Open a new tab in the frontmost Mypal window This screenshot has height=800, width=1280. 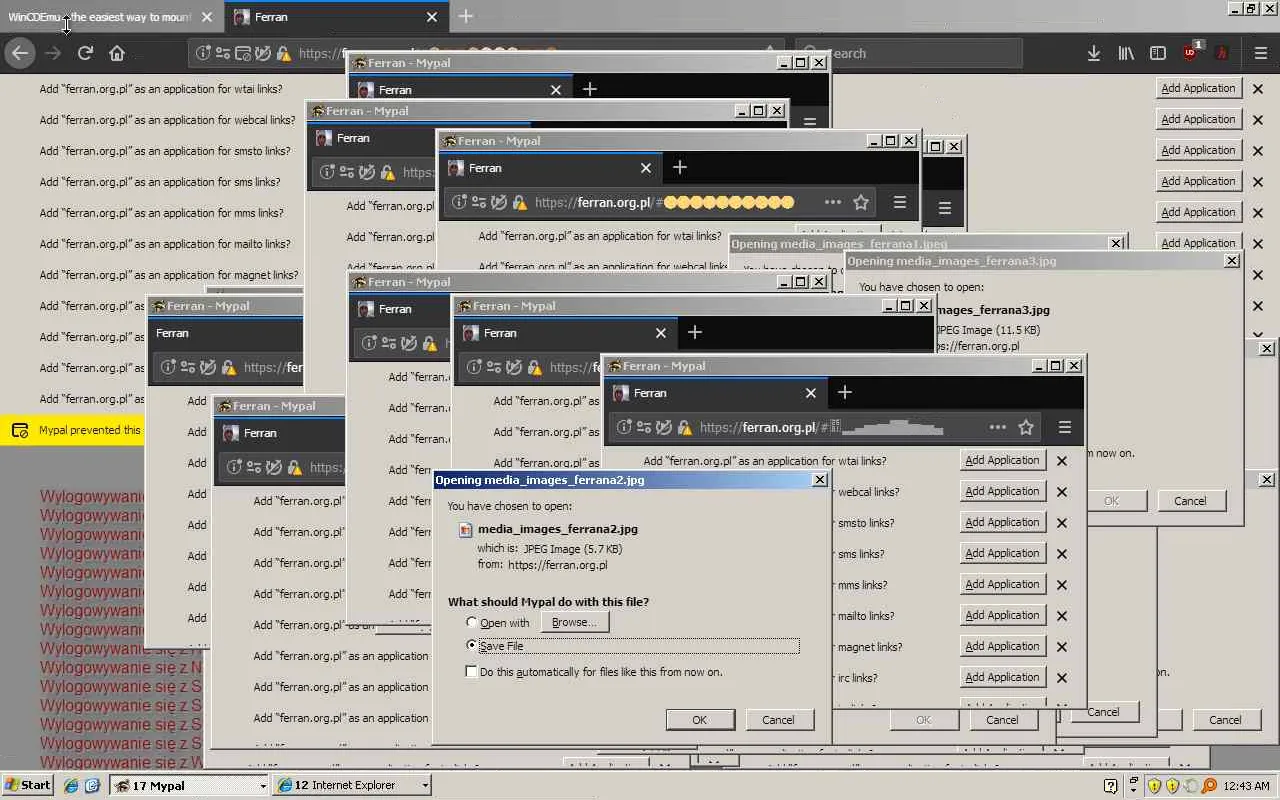click(844, 392)
